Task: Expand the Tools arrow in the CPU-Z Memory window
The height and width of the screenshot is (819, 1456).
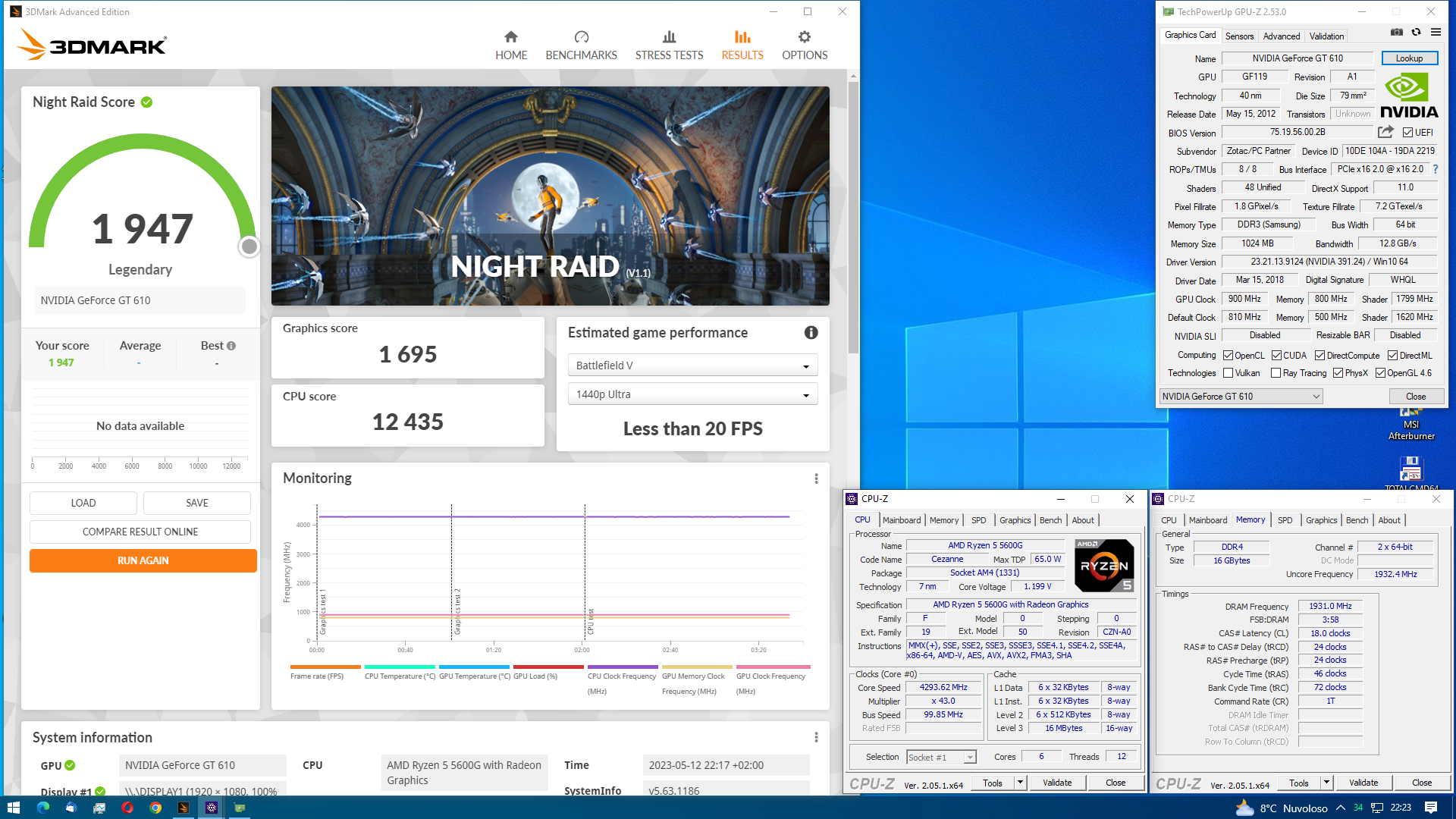Action: click(1326, 783)
